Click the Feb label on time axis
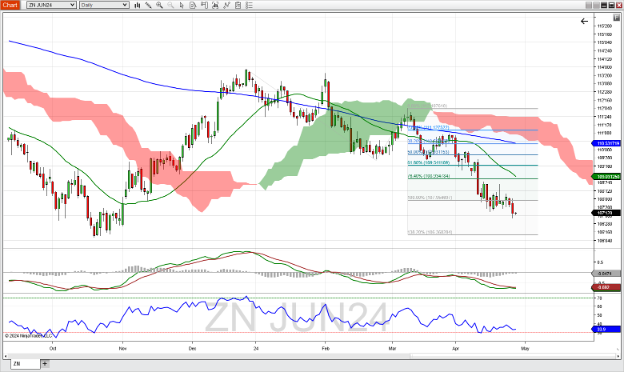Viewport: 624px width, 372px height. click(326, 348)
